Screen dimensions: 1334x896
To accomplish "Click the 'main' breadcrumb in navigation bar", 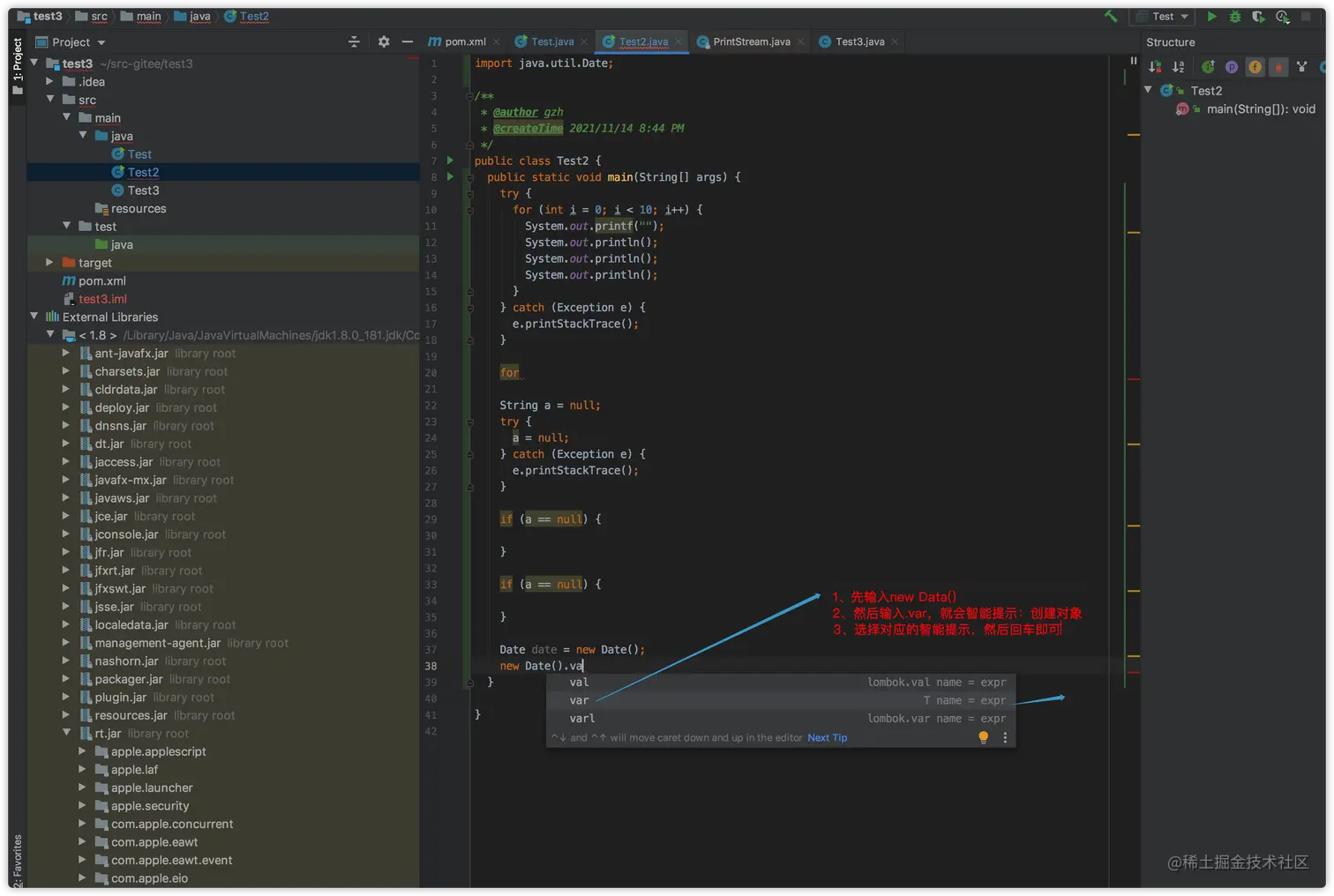I will point(141,16).
